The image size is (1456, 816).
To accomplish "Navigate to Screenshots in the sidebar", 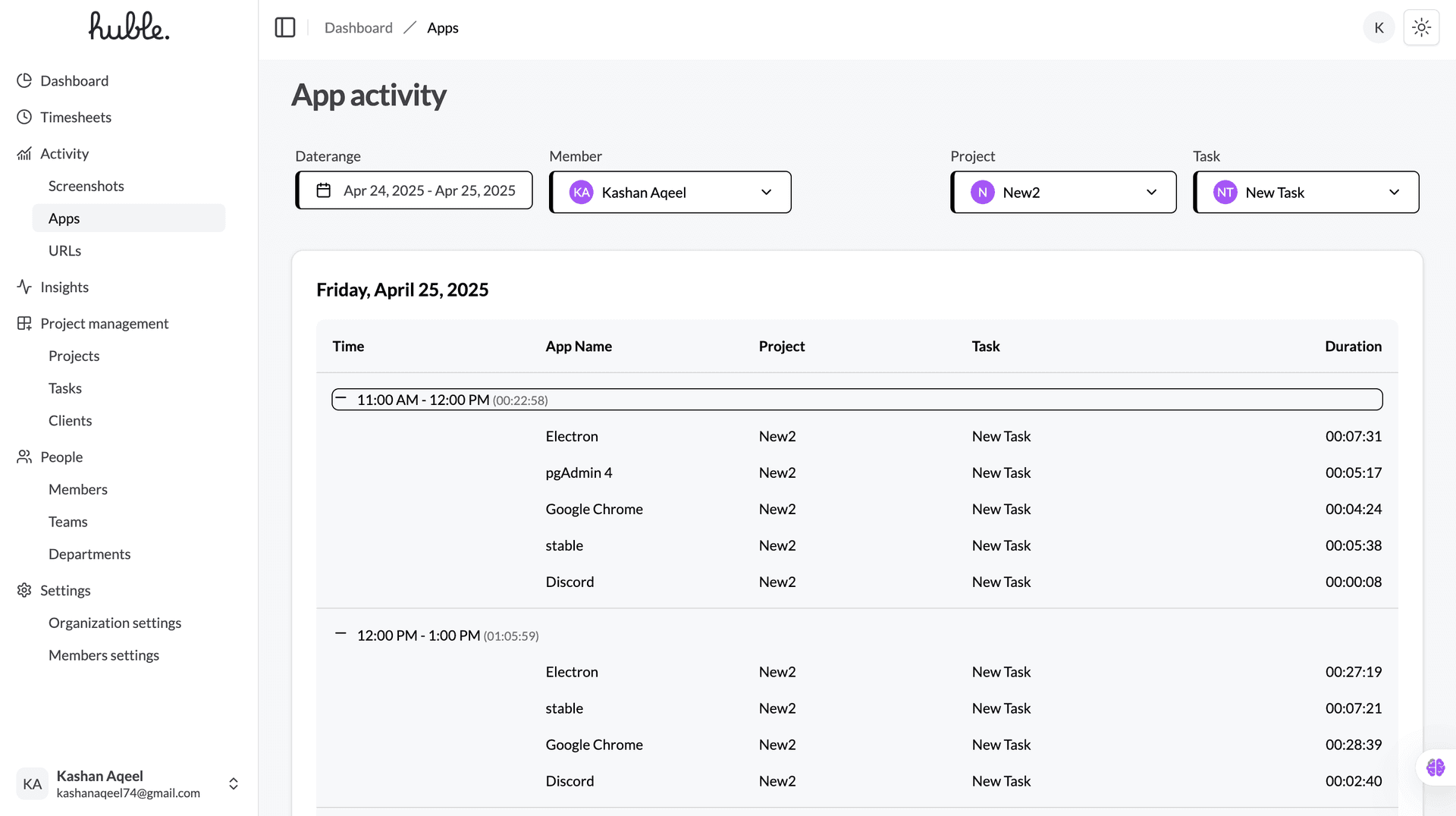I will click(x=86, y=186).
